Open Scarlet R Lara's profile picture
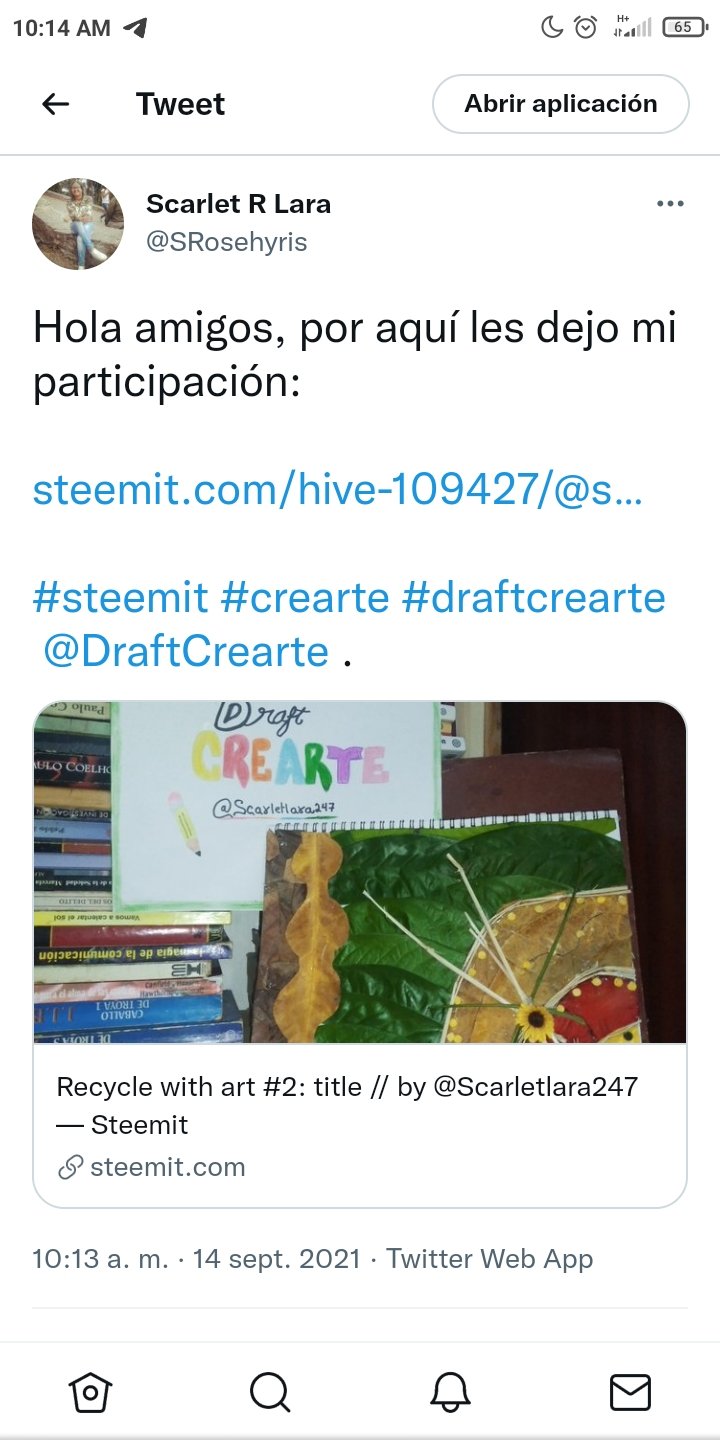Screen dimensions: 720x1440 point(78,224)
